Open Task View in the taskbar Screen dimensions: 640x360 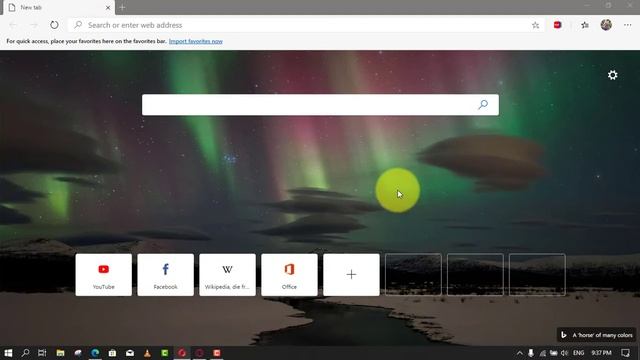click(42, 353)
